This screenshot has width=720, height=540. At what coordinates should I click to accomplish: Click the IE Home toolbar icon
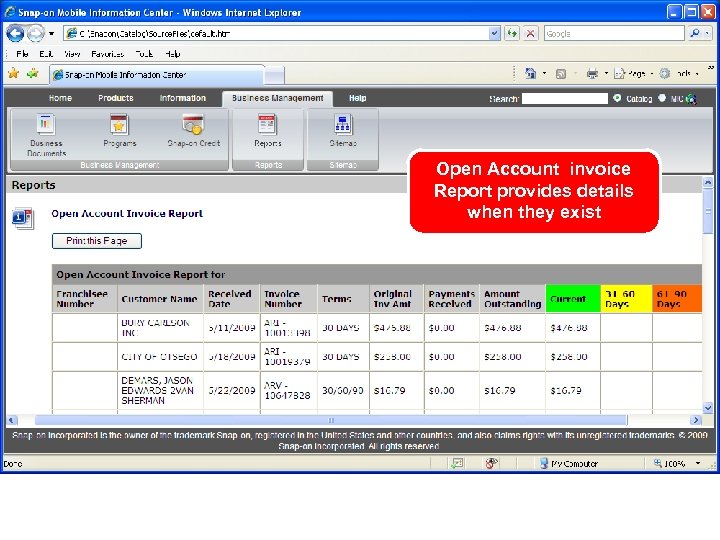(x=530, y=73)
